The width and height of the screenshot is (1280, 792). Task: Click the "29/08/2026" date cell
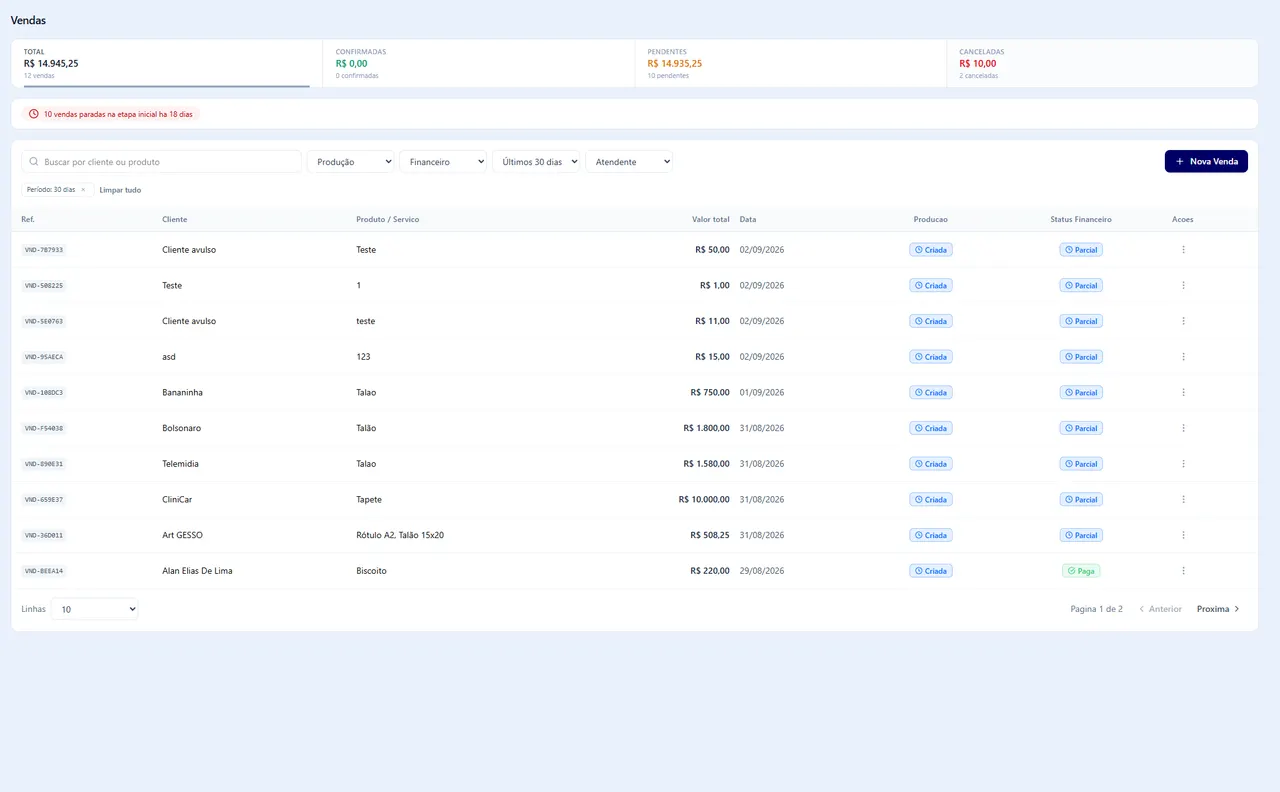pos(762,571)
